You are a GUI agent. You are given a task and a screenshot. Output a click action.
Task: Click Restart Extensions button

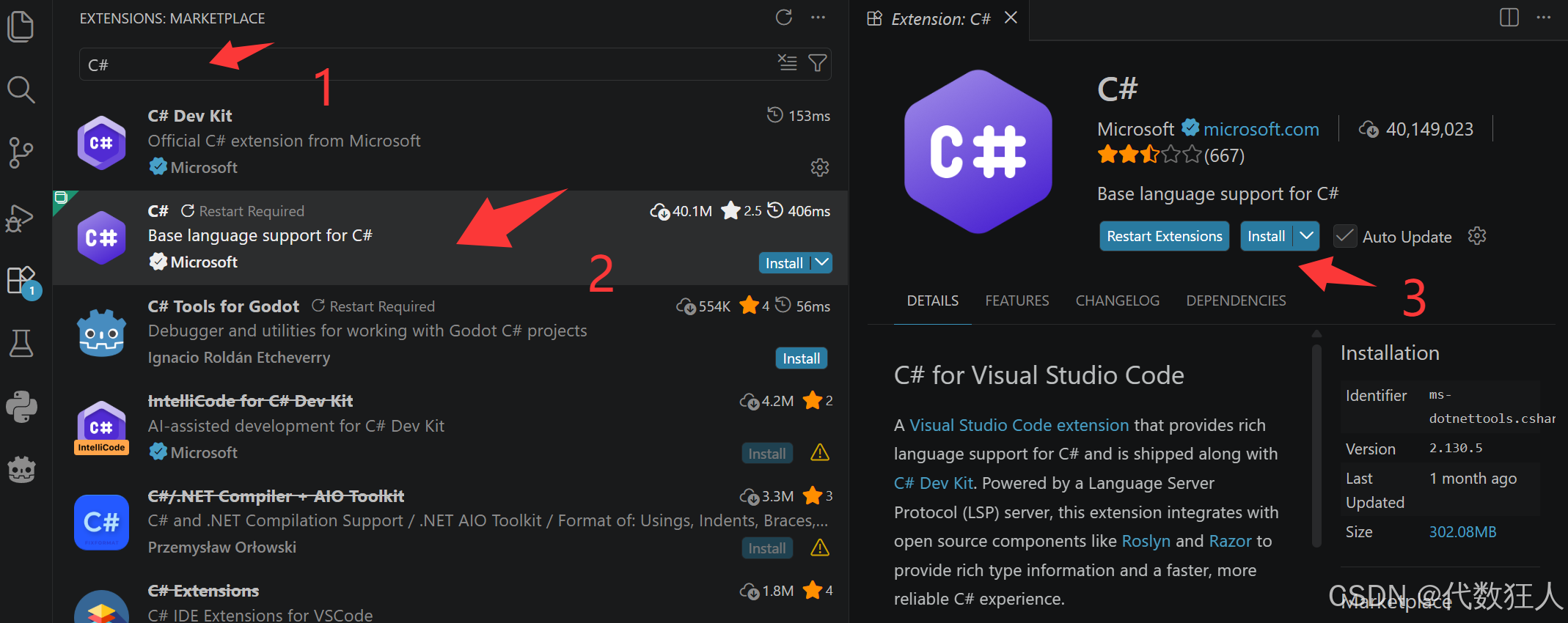[x=1164, y=236]
